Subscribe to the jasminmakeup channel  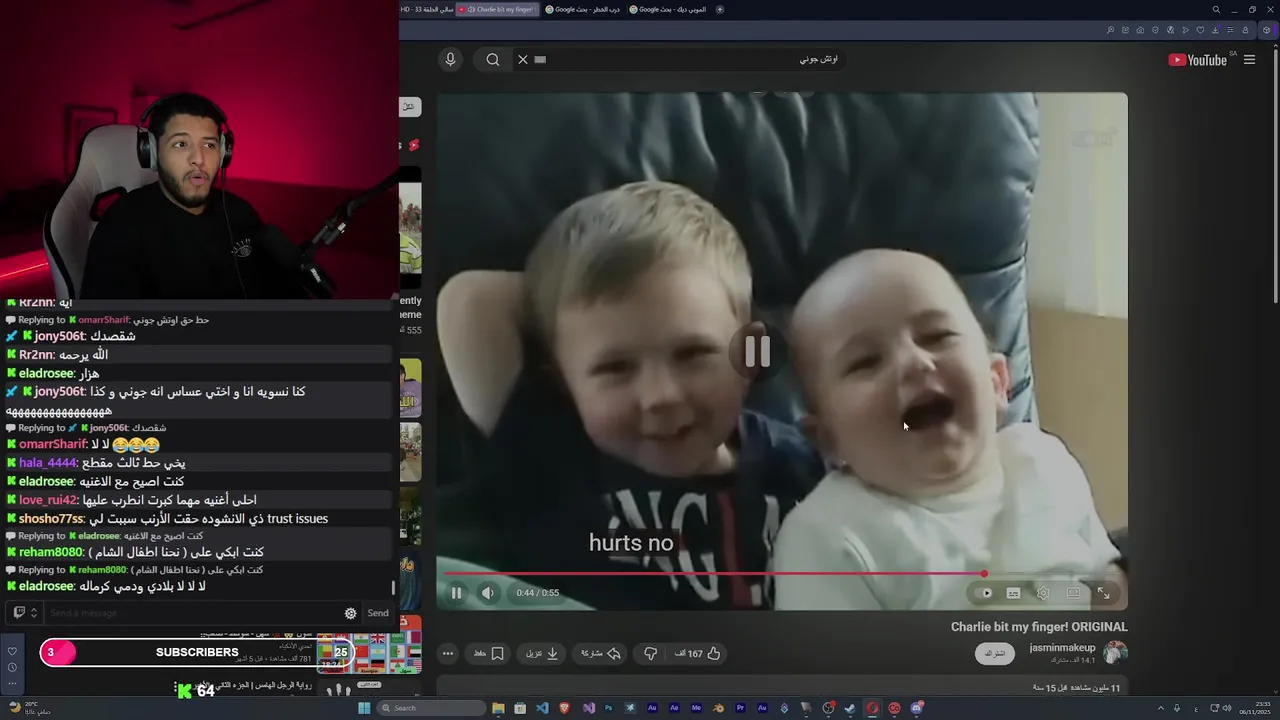(x=994, y=653)
